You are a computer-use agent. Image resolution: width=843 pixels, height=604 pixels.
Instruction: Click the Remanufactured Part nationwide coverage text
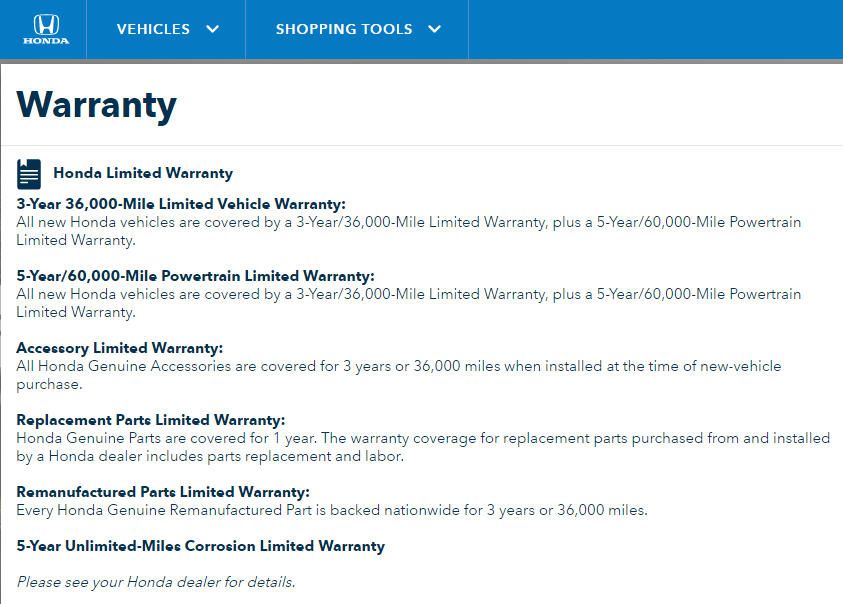click(332, 510)
